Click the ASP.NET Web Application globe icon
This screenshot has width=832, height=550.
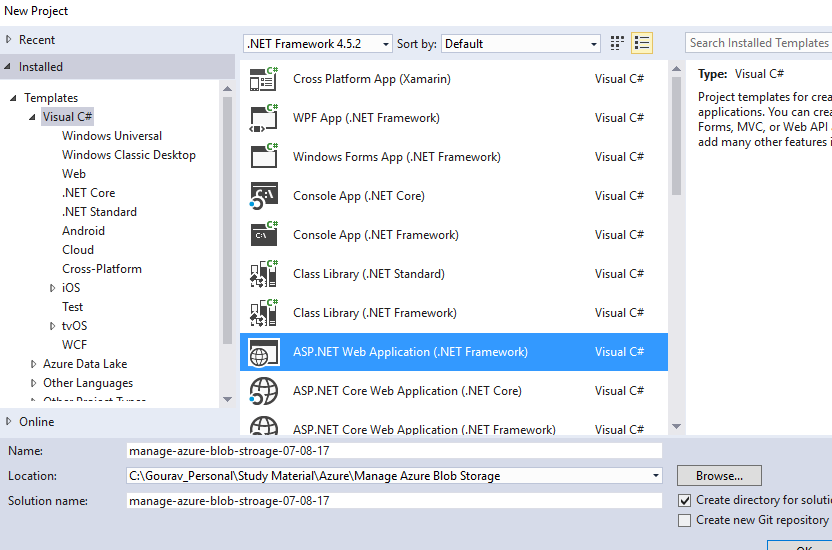click(264, 352)
